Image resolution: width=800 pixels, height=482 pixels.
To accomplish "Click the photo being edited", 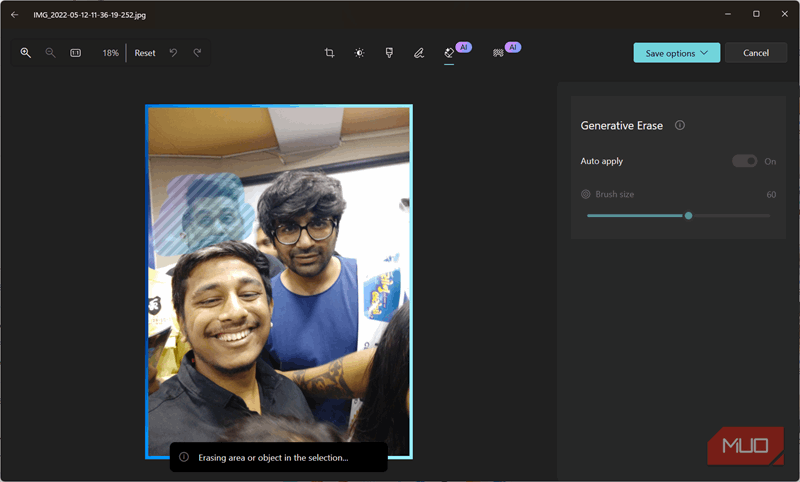I will (279, 282).
